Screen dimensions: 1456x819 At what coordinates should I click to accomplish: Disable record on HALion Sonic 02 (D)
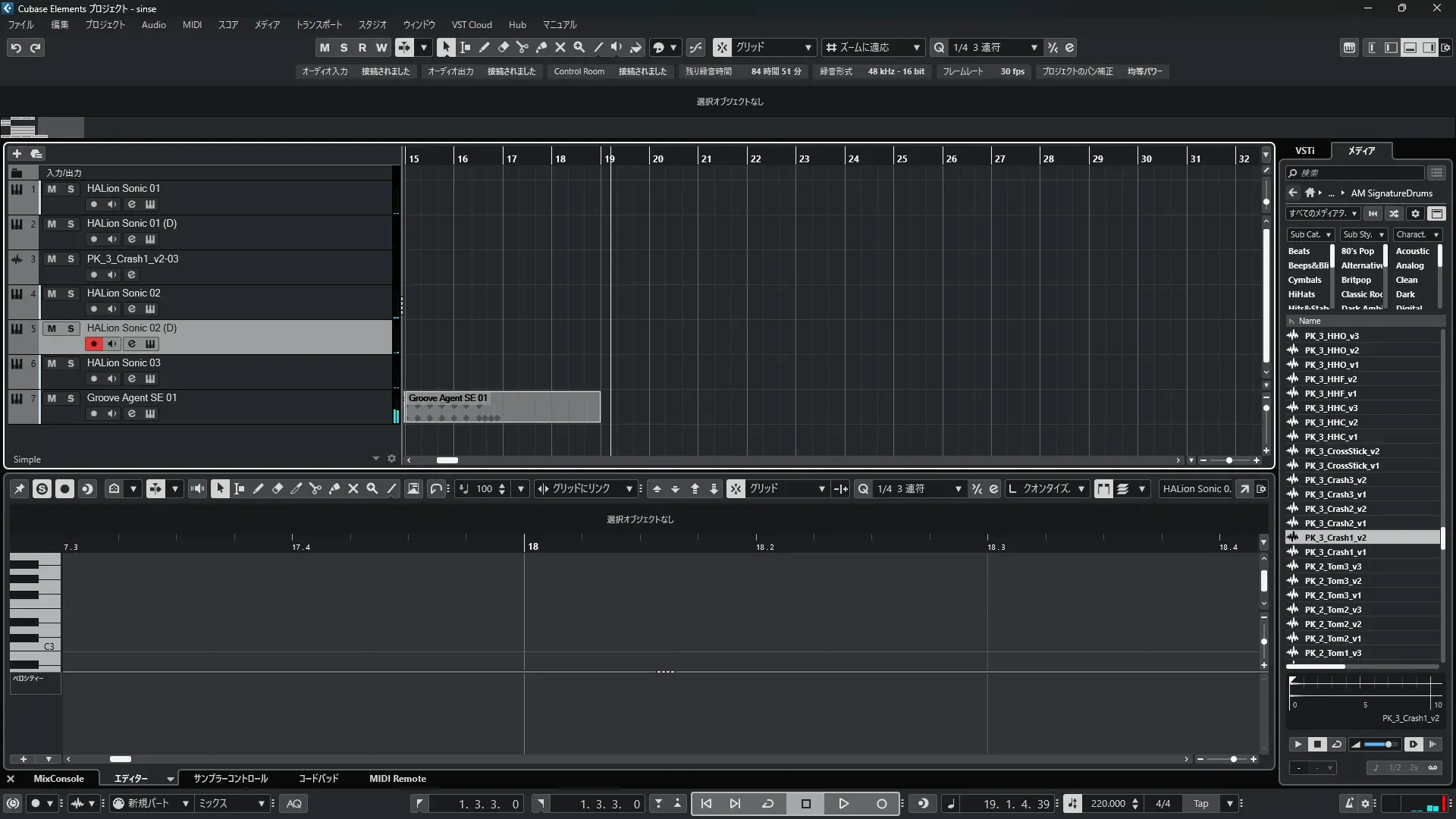pos(93,344)
